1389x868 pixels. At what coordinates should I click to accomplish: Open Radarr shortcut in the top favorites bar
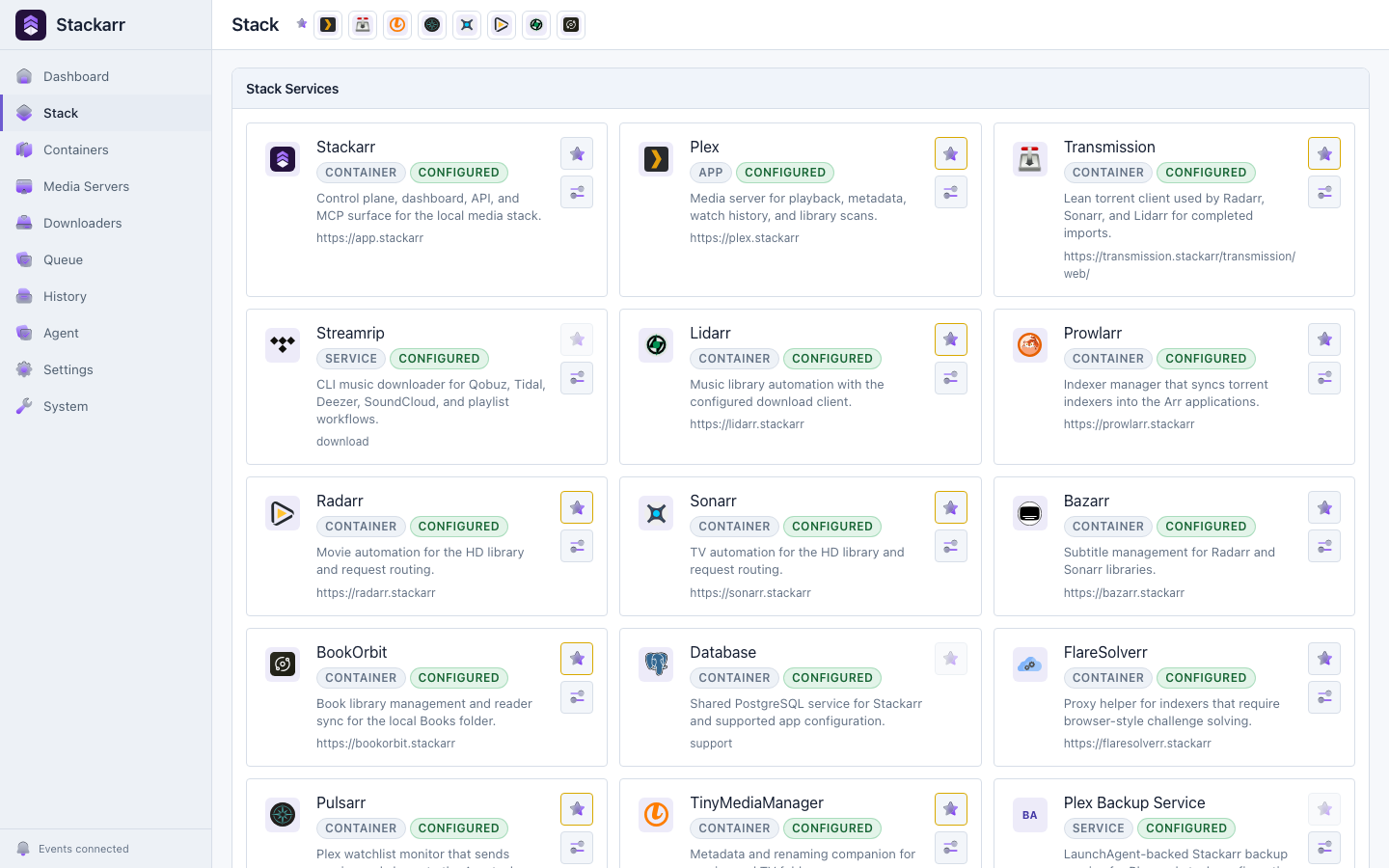[502, 25]
